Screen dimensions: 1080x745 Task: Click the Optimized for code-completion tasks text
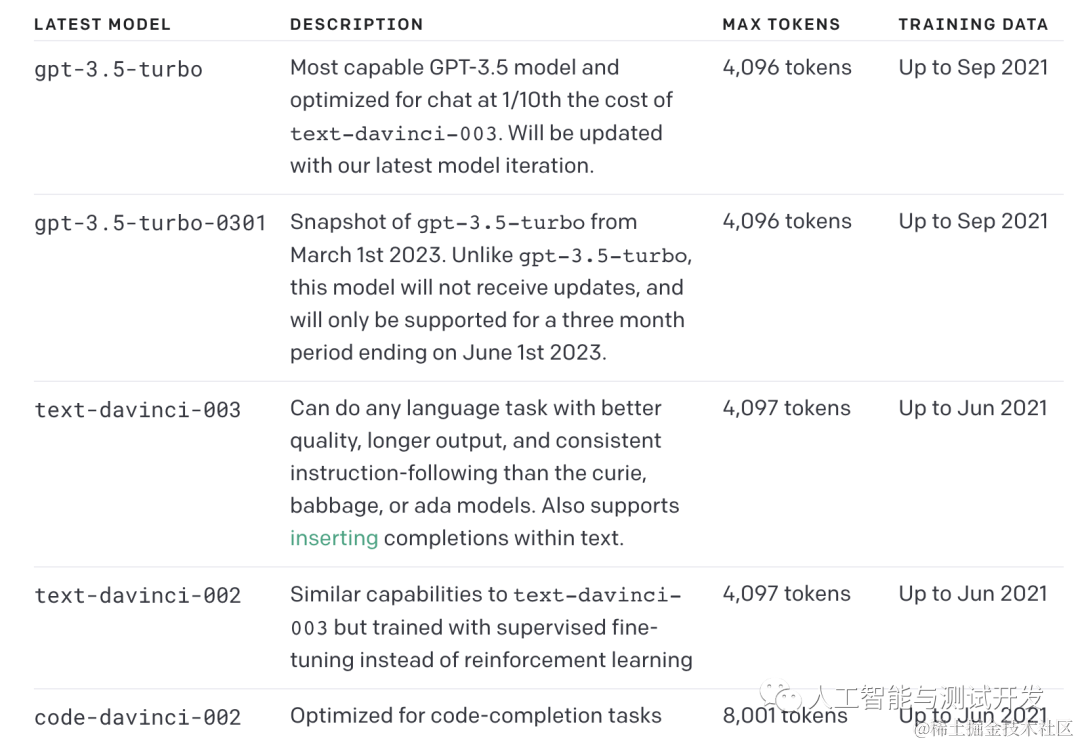pyautogui.click(x=476, y=715)
